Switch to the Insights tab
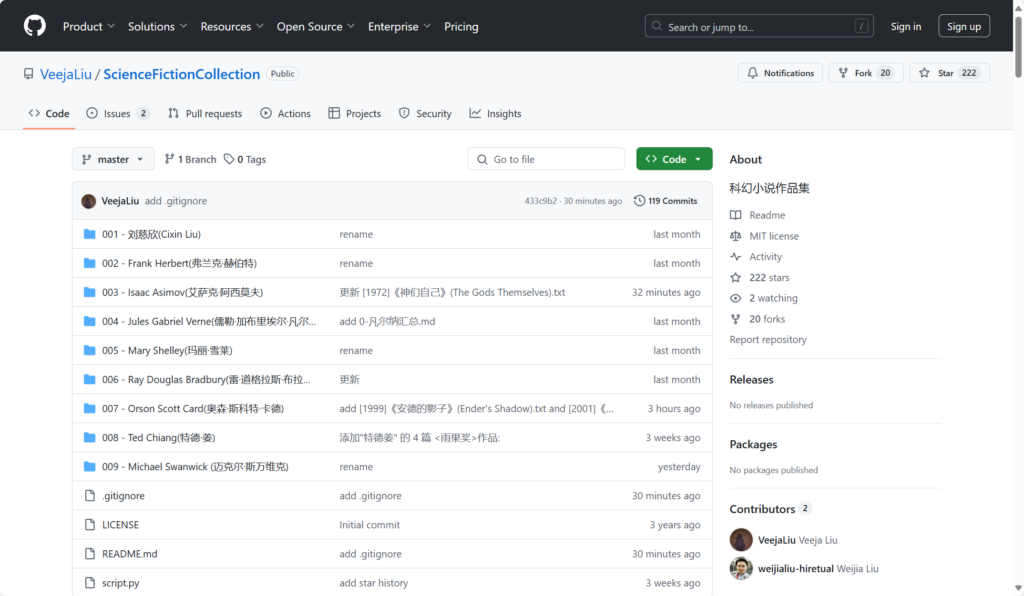The image size is (1024, 596). (495, 113)
